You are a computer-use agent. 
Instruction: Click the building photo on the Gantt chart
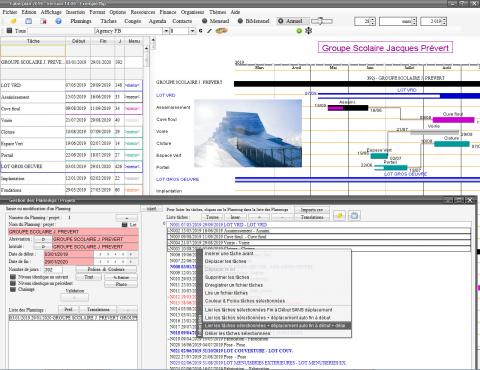click(x=248, y=133)
